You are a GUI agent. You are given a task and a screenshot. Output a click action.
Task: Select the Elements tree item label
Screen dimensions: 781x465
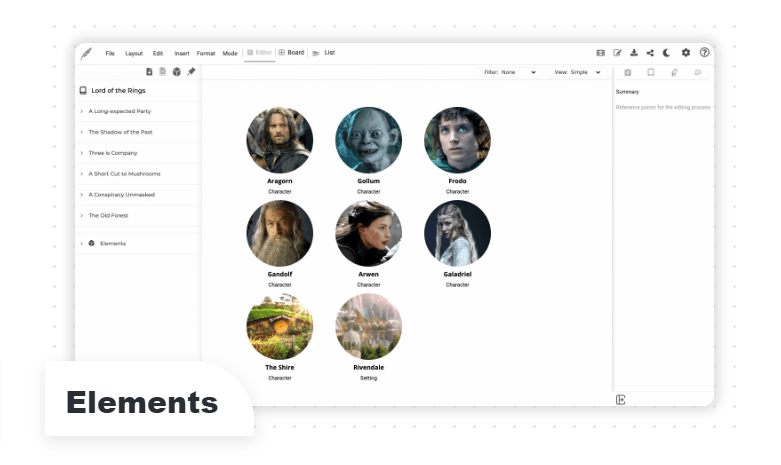(x=113, y=243)
